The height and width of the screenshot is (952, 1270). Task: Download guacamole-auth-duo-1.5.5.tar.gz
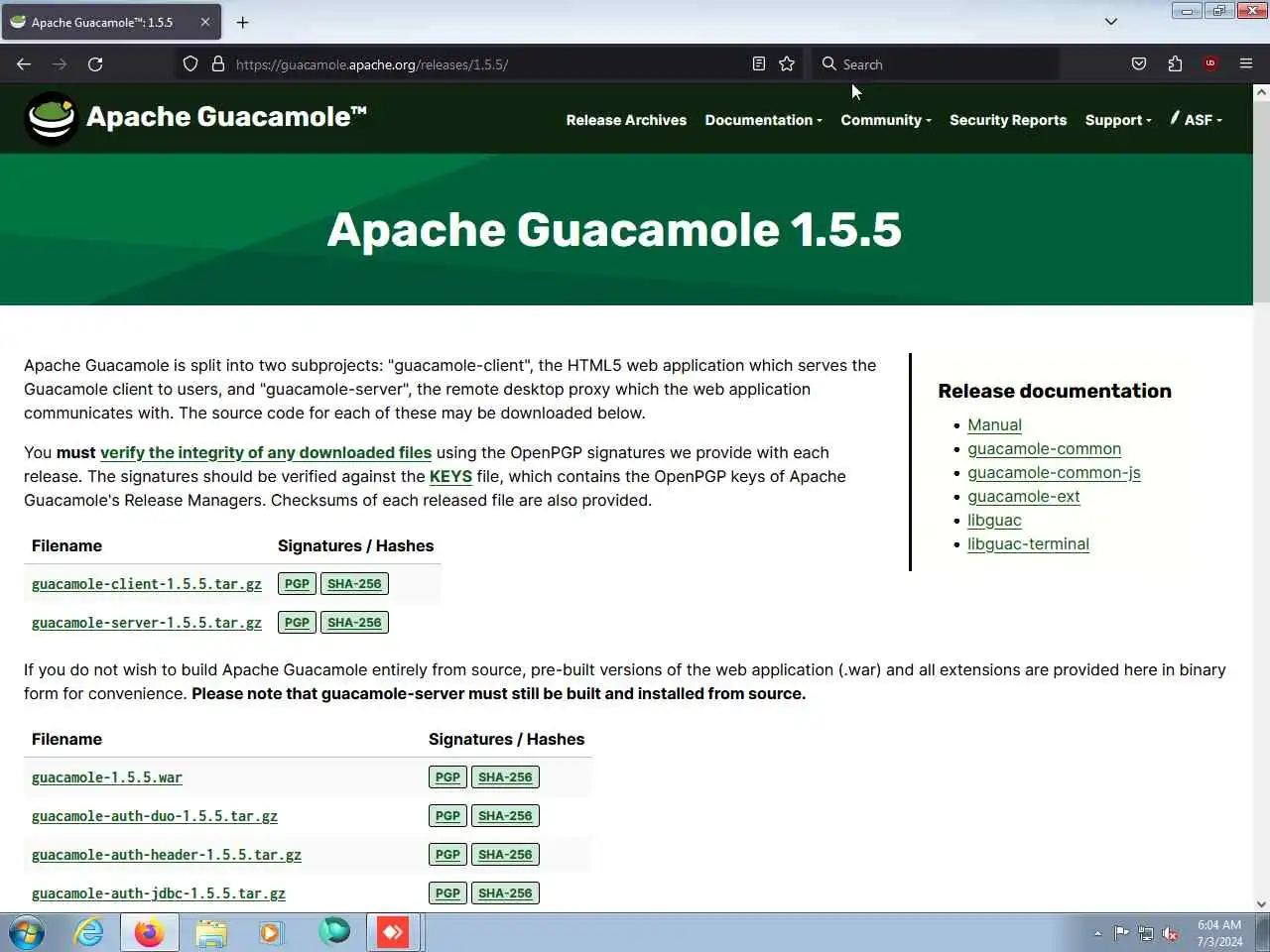click(x=155, y=816)
